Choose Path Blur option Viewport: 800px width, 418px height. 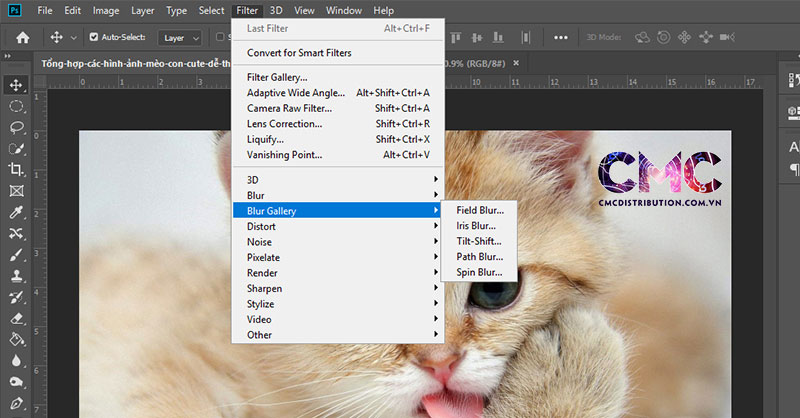[x=480, y=257]
